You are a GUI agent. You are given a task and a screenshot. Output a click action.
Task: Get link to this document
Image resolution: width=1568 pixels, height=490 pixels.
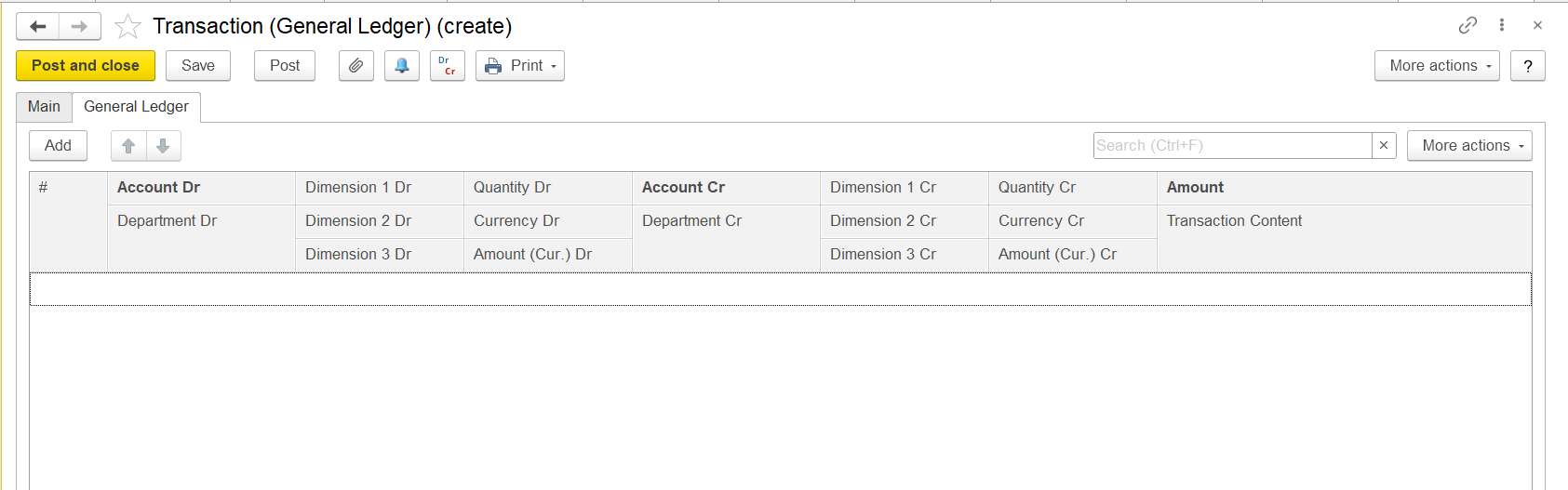(1467, 25)
